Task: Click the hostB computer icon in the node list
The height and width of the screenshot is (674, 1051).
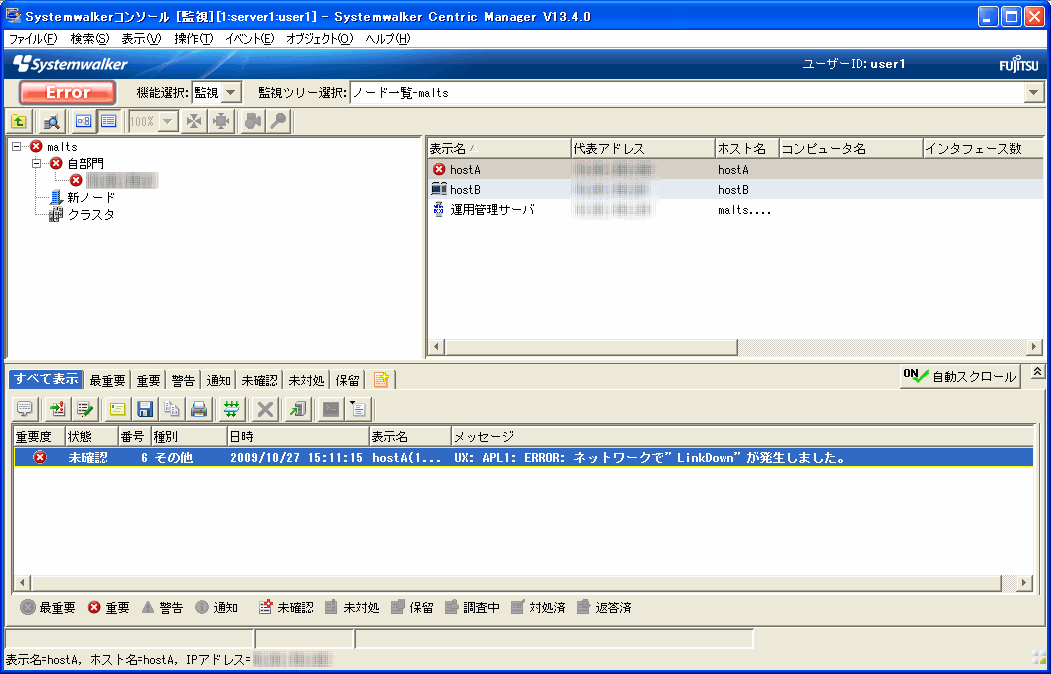Action: 439,190
